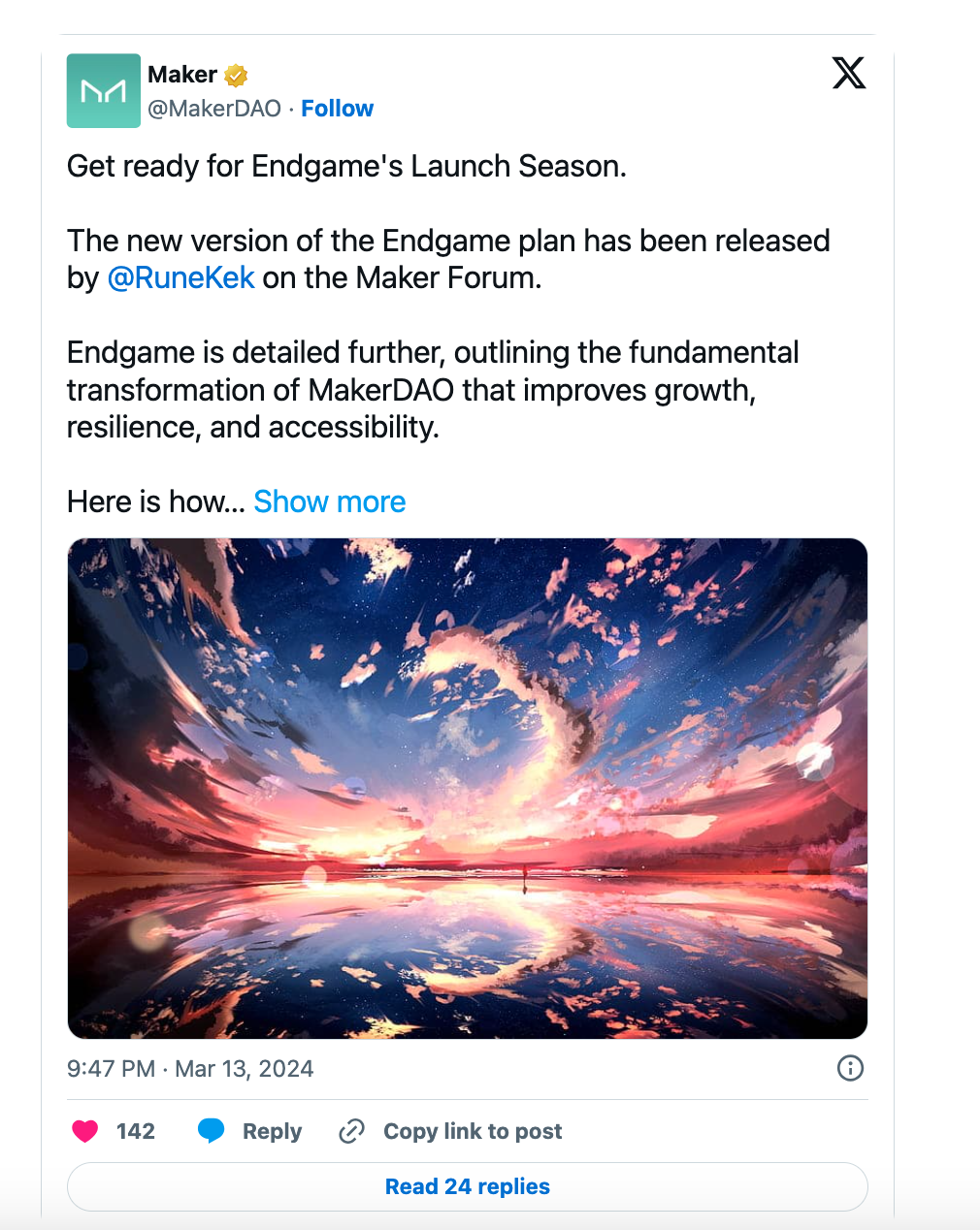
Task: Click the blue reply speech bubble icon
Action: 211,1131
